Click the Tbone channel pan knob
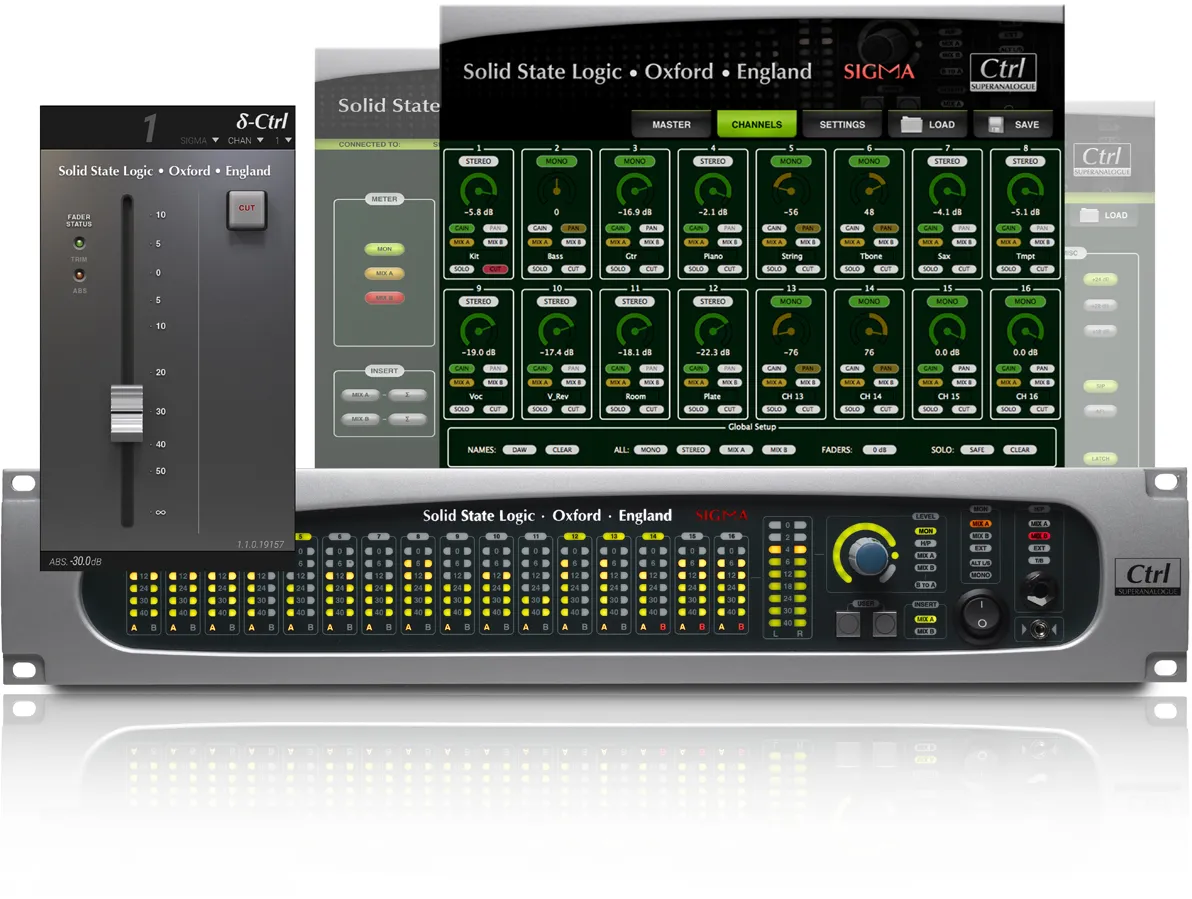 point(869,188)
